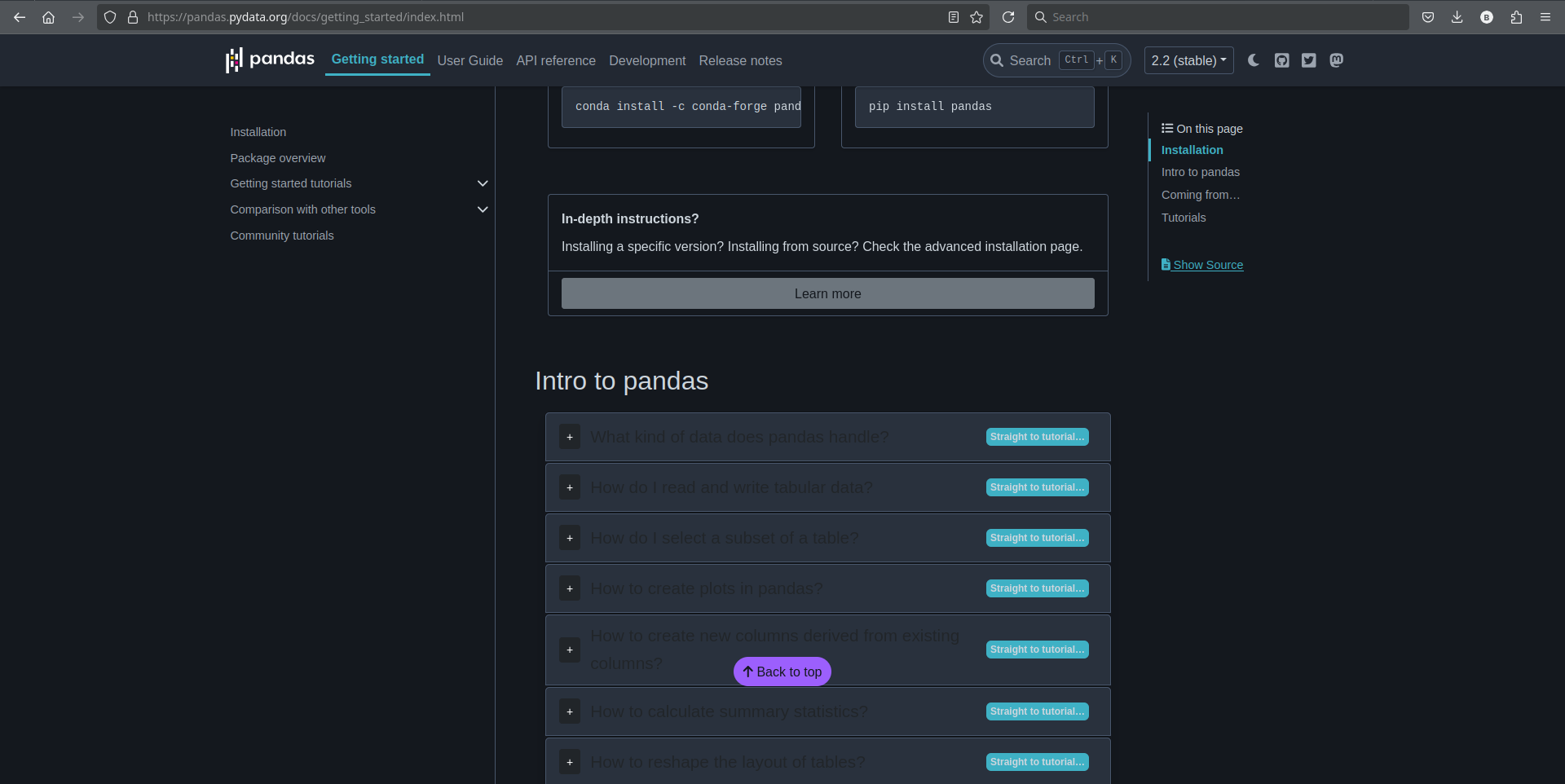Expand 'How to reshape the layout of tables?'

[x=570, y=762]
